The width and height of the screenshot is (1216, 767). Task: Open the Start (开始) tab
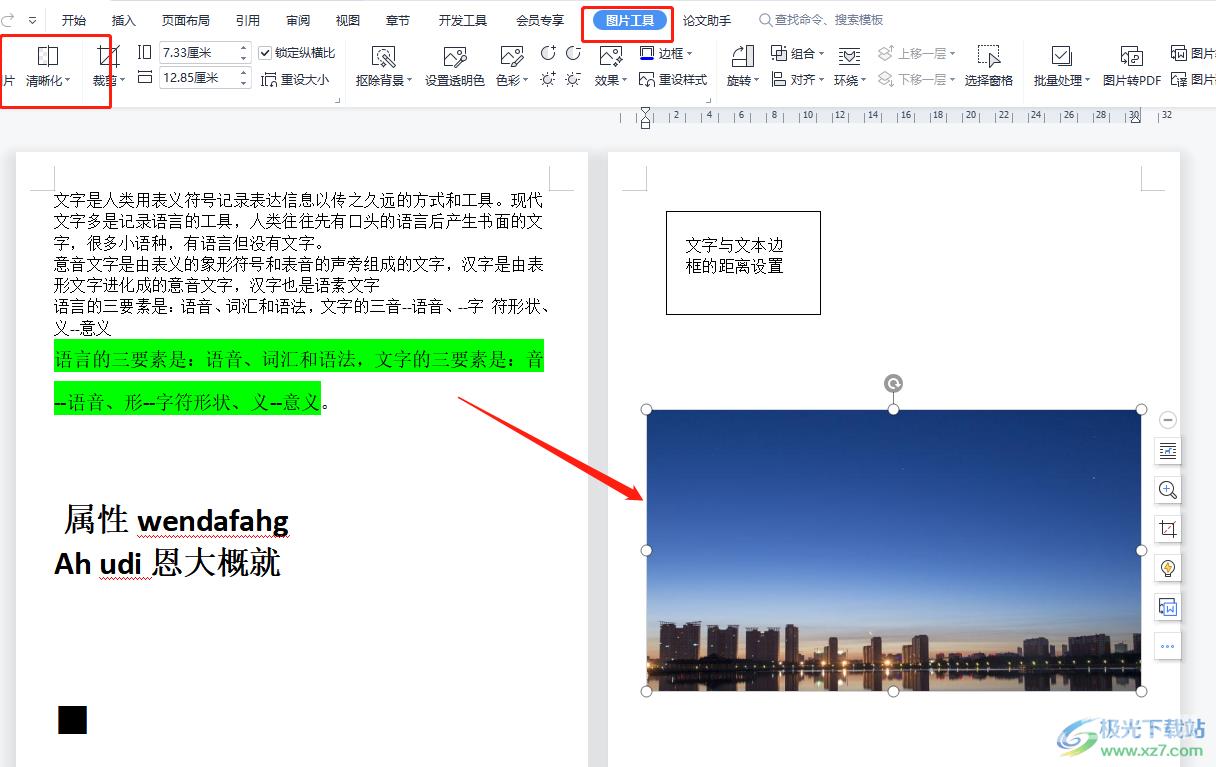[74, 20]
